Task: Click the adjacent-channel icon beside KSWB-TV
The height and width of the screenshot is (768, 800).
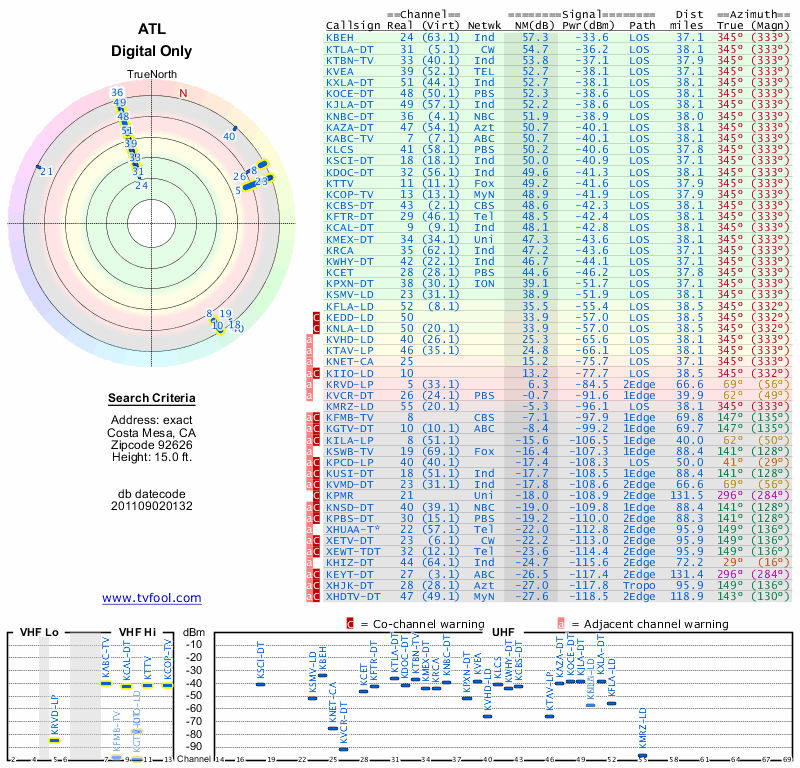Action: [x=309, y=452]
